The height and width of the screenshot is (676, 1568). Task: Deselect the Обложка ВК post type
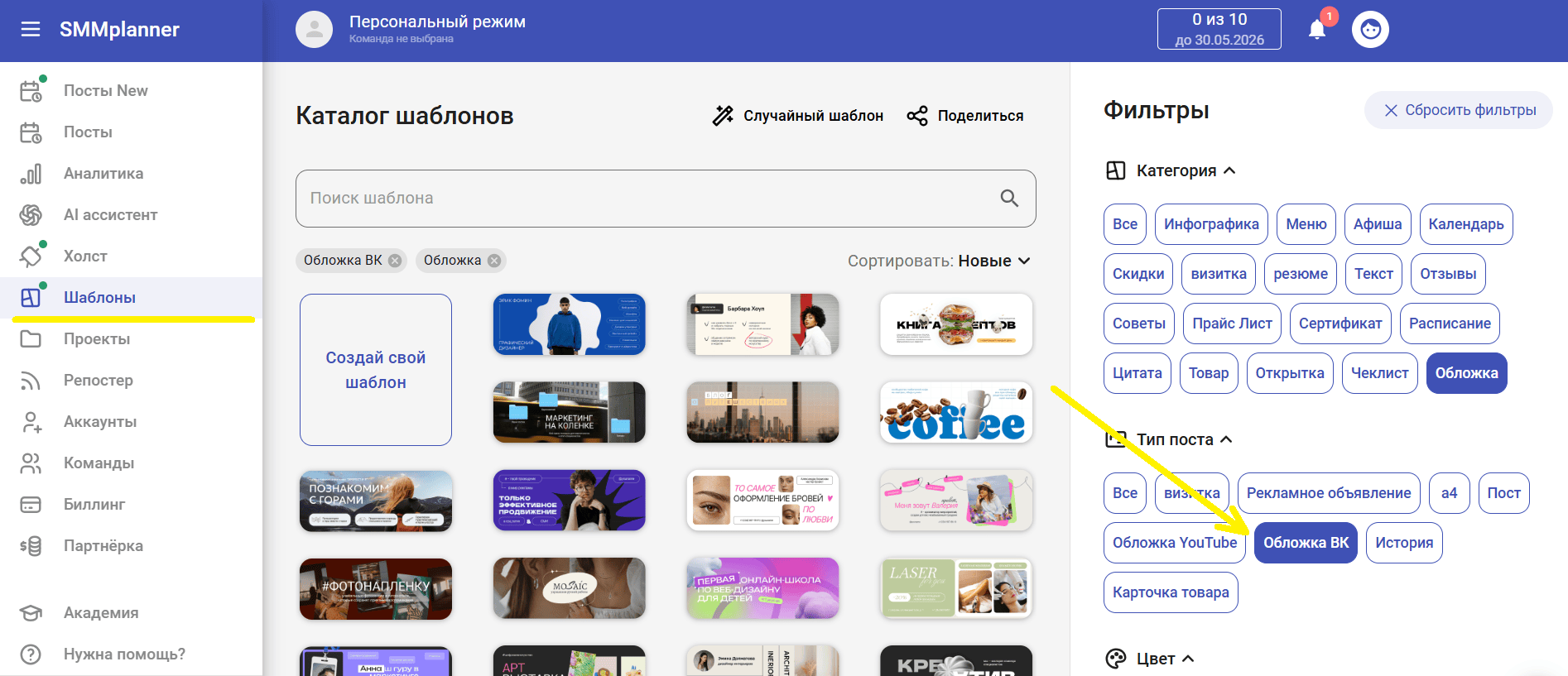(x=1306, y=543)
